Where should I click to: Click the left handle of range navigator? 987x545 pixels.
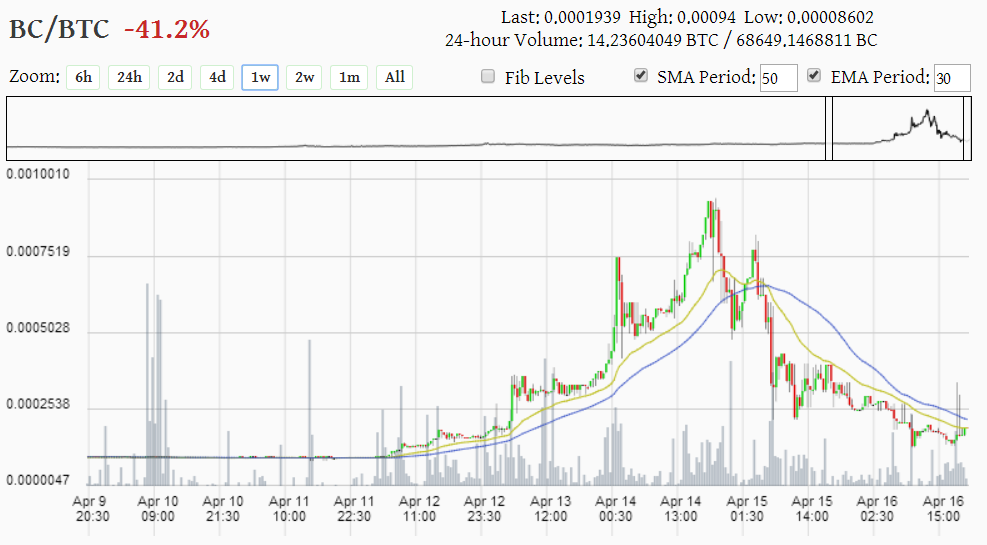[829, 128]
